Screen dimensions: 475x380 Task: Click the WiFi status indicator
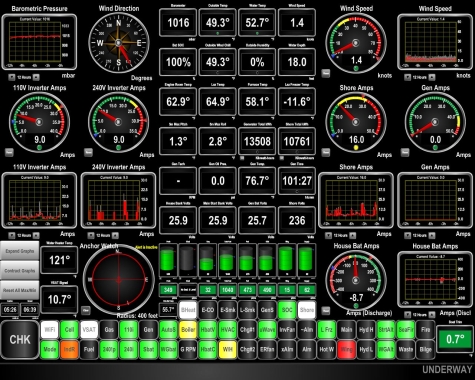pos(49,330)
